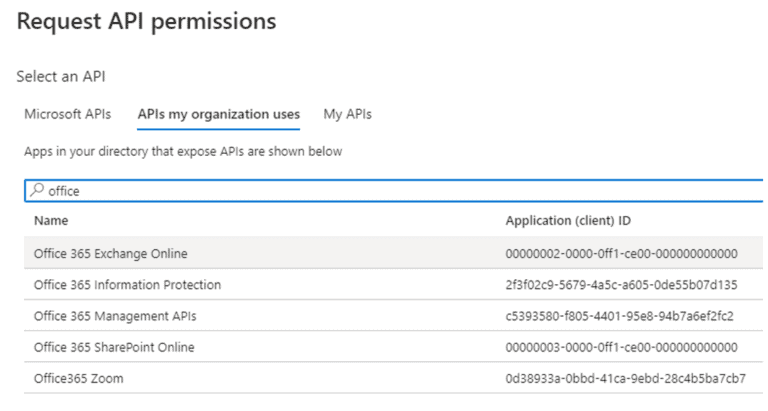Click Zoom client ID starting 0d38933a
The image size is (768, 411).
(x=625, y=378)
